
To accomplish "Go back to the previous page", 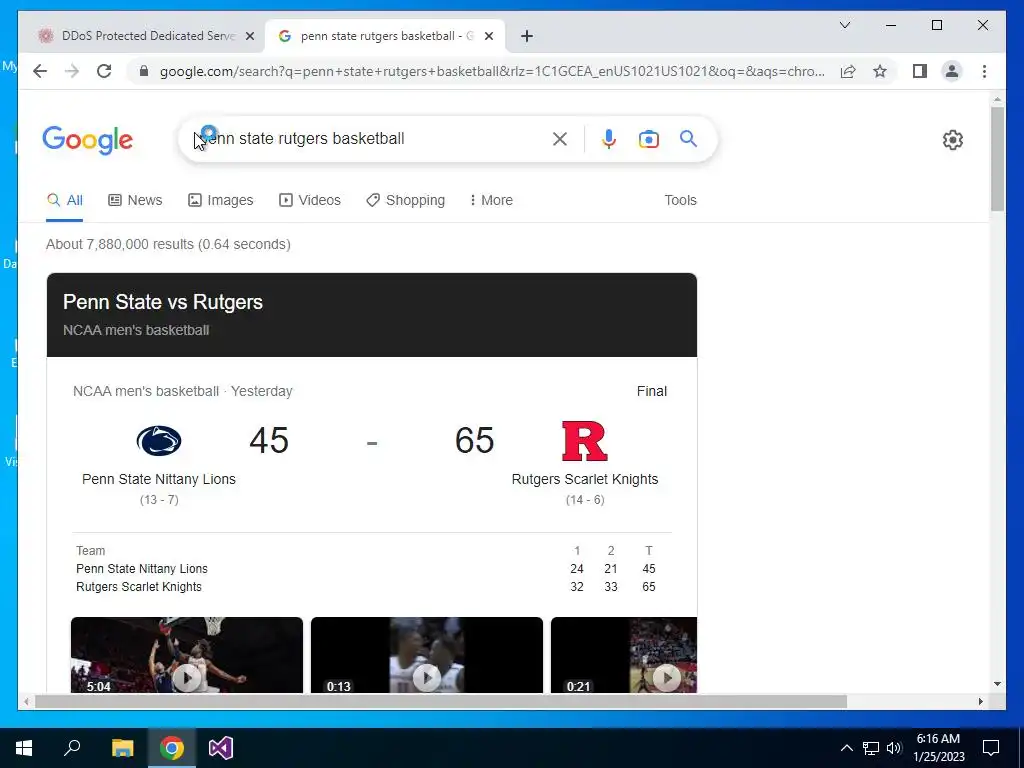I will (x=40, y=71).
